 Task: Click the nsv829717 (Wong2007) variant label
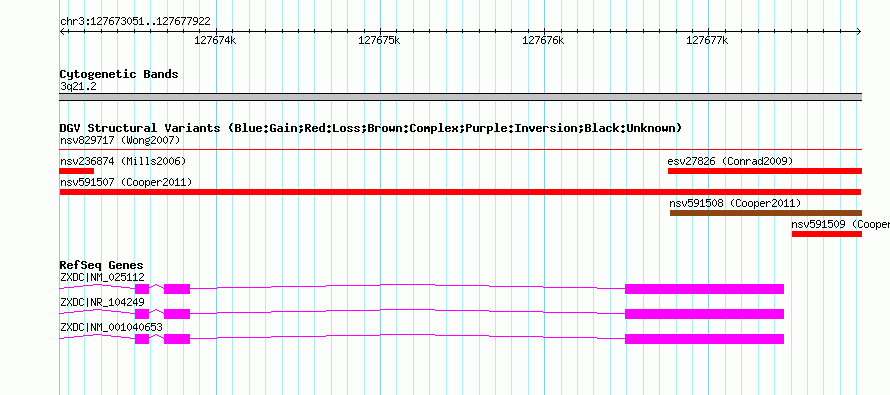pyautogui.click(x=120, y=140)
